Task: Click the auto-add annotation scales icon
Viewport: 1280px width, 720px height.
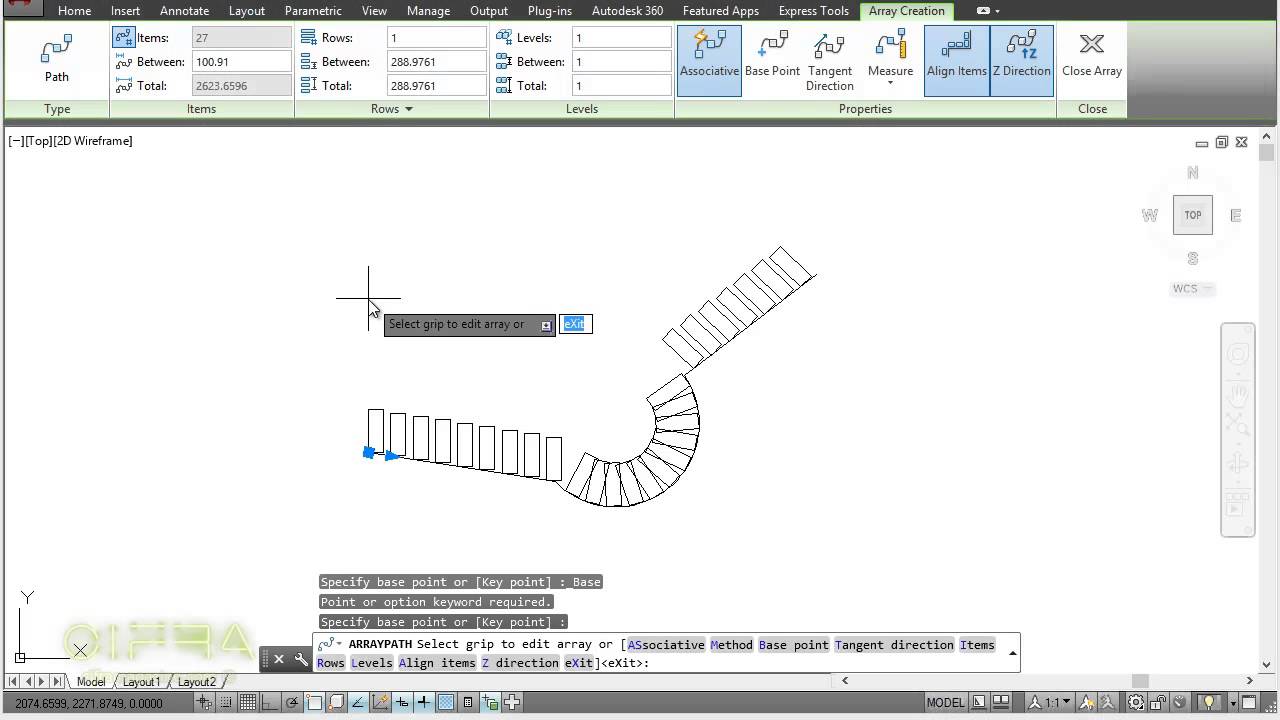Action: 1107,702
